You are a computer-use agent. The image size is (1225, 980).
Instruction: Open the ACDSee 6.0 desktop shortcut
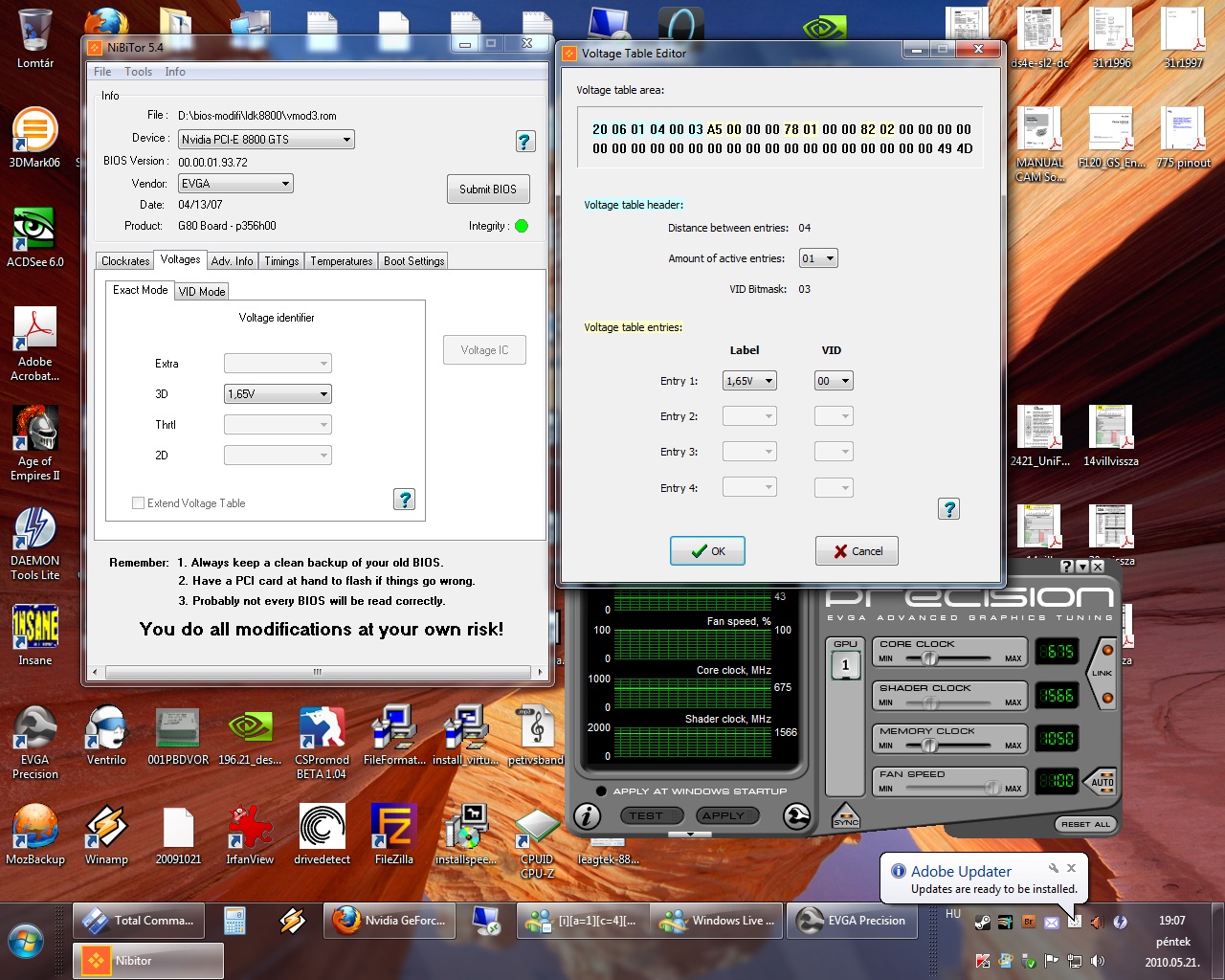(35, 236)
